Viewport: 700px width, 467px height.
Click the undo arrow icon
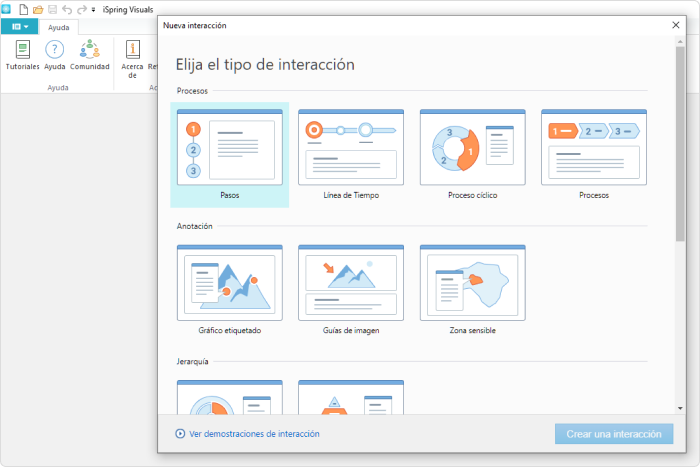click(67, 9)
